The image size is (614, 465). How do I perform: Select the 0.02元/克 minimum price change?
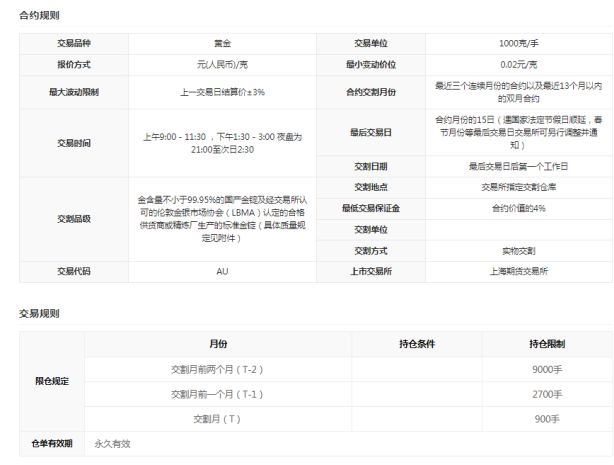[x=520, y=65]
